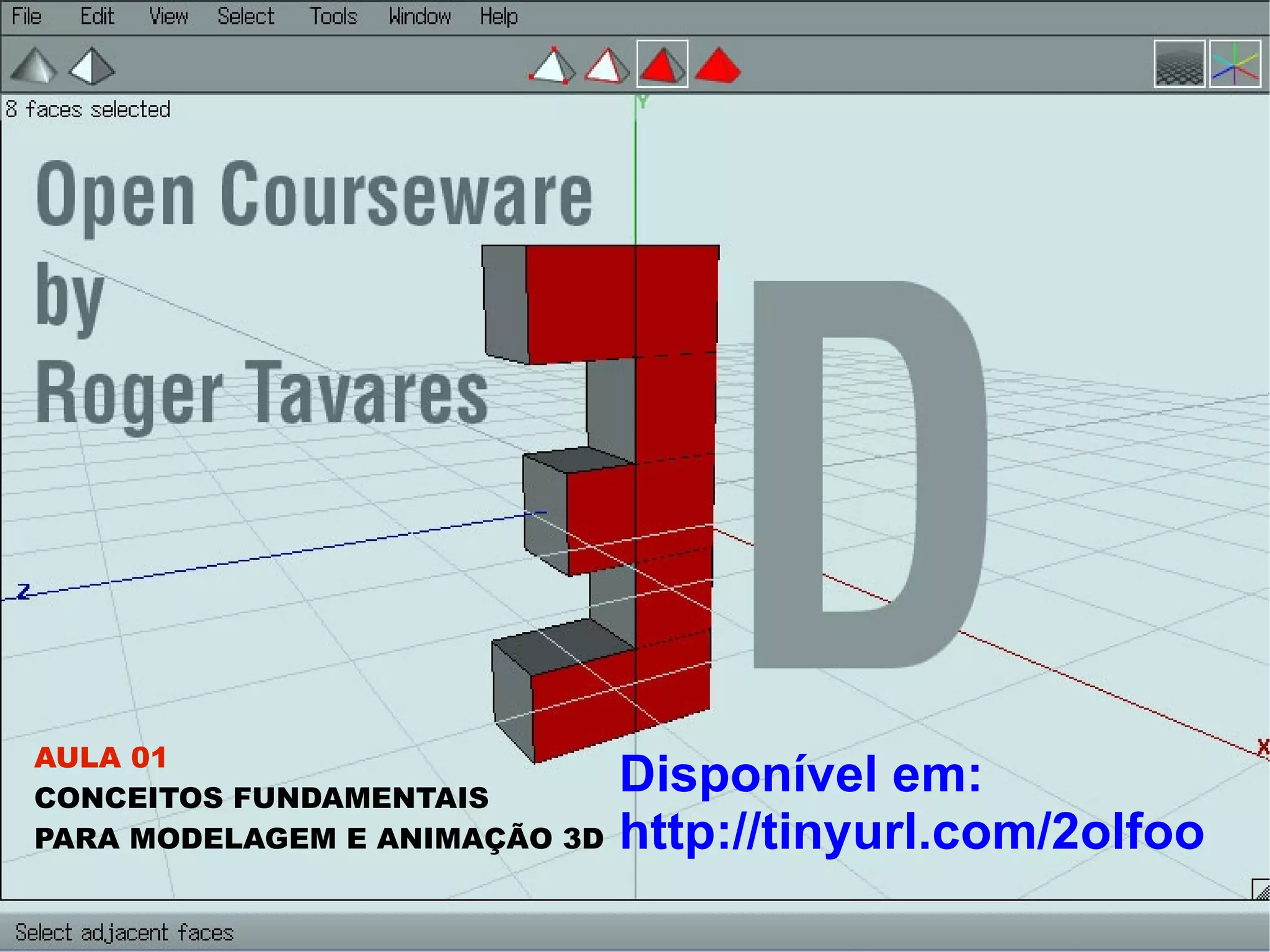This screenshot has height=952, width=1270.
Task: Click the window resize grip corner
Action: tap(1260, 889)
